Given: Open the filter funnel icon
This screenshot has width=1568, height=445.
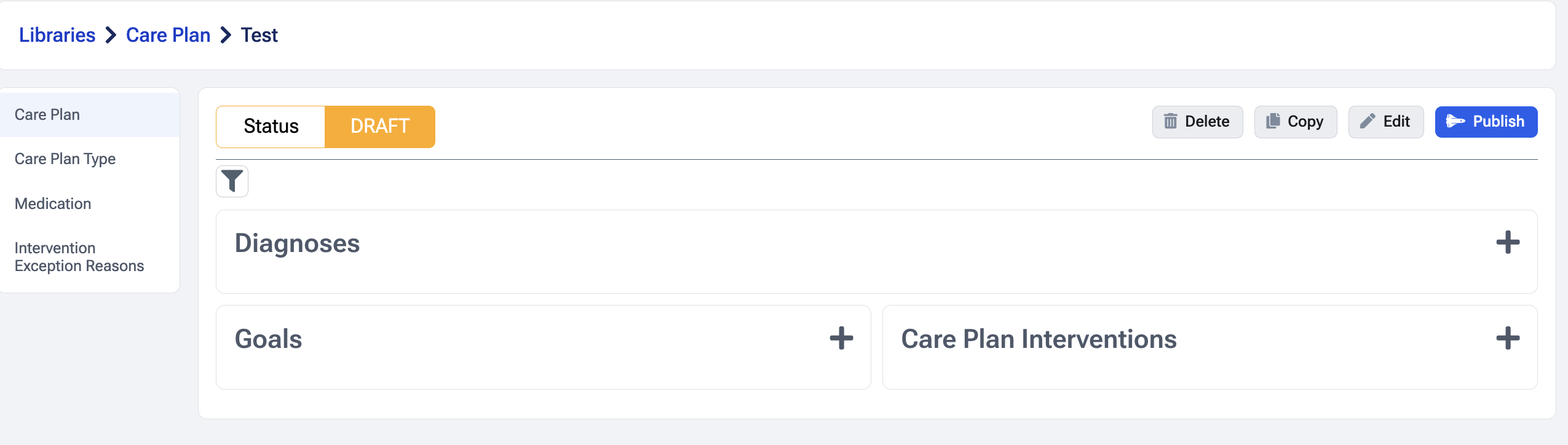Looking at the screenshot, I should (232, 181).
